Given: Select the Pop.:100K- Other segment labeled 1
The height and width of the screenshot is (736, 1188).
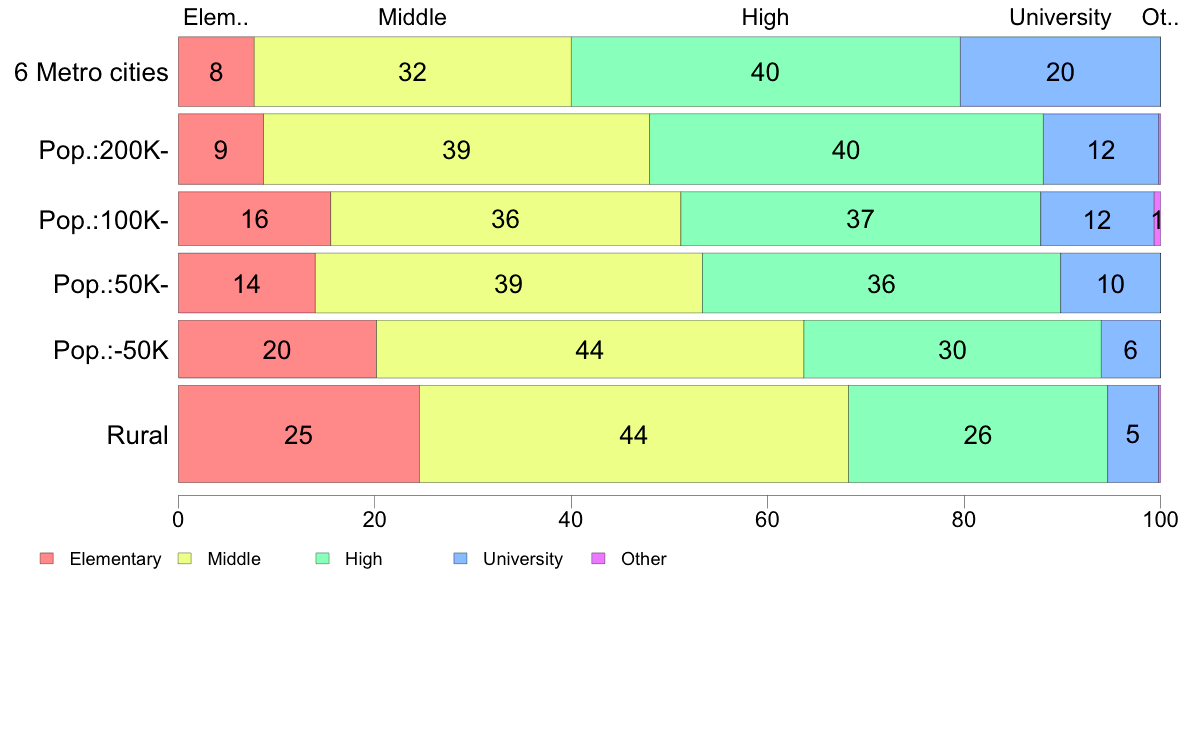Looking at the screenshot, I should 1157,219.
